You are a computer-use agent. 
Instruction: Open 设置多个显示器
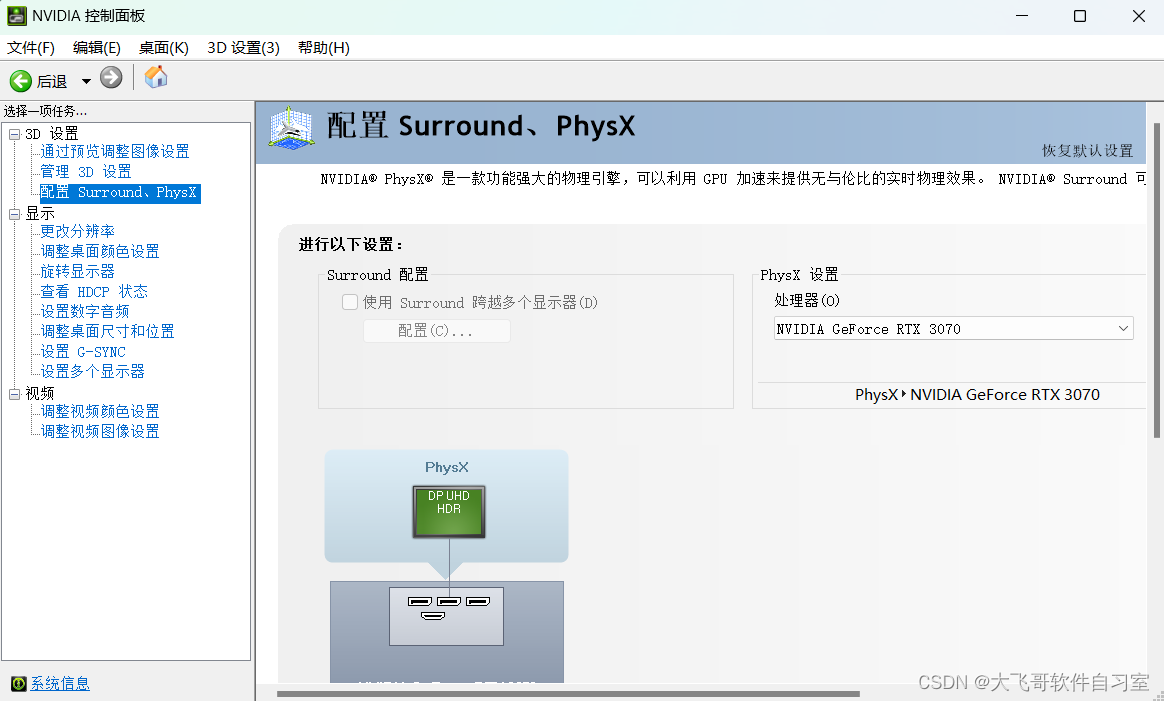(92, 371)
